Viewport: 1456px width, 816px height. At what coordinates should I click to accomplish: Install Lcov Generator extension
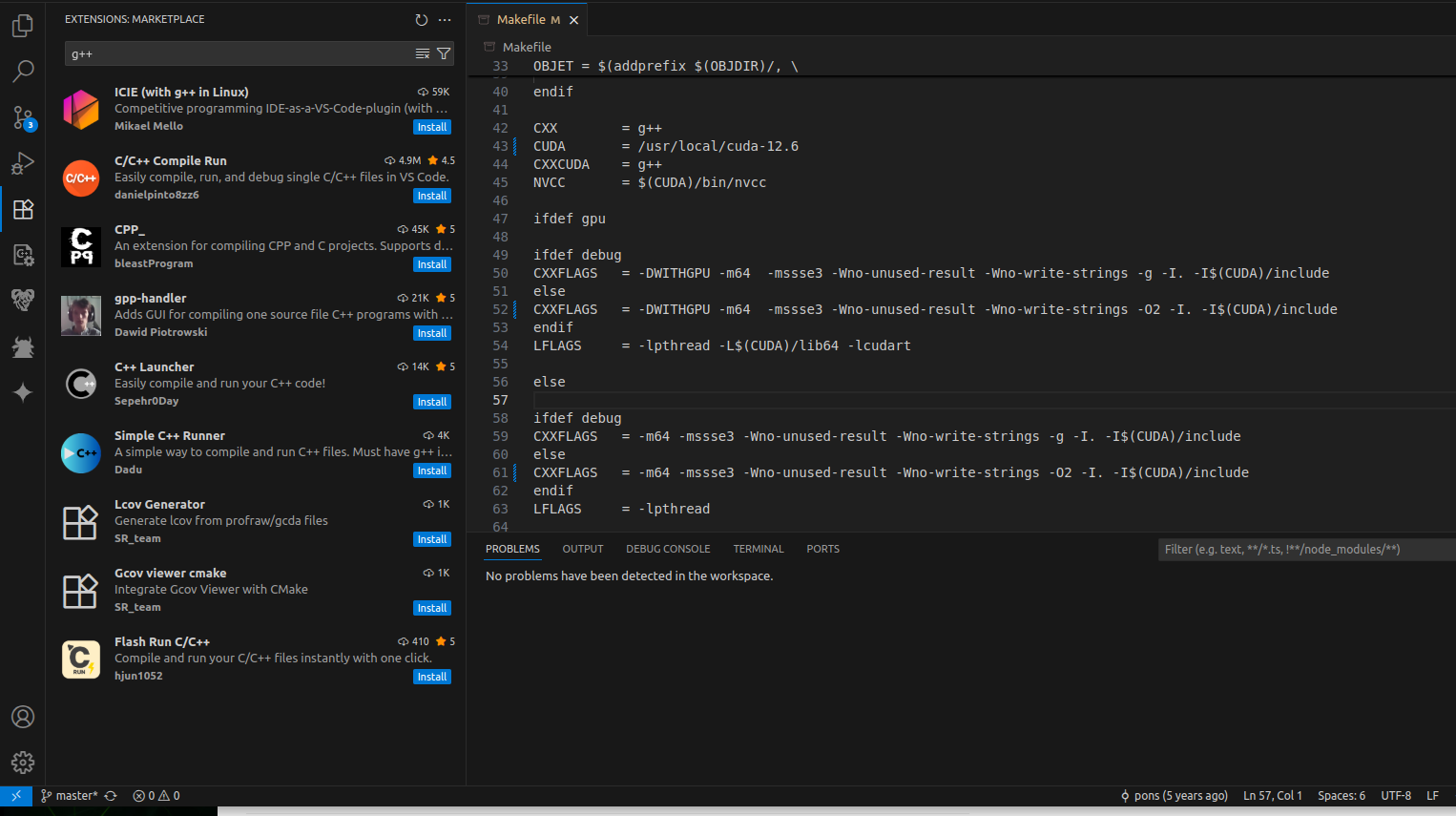click(432, 539)
